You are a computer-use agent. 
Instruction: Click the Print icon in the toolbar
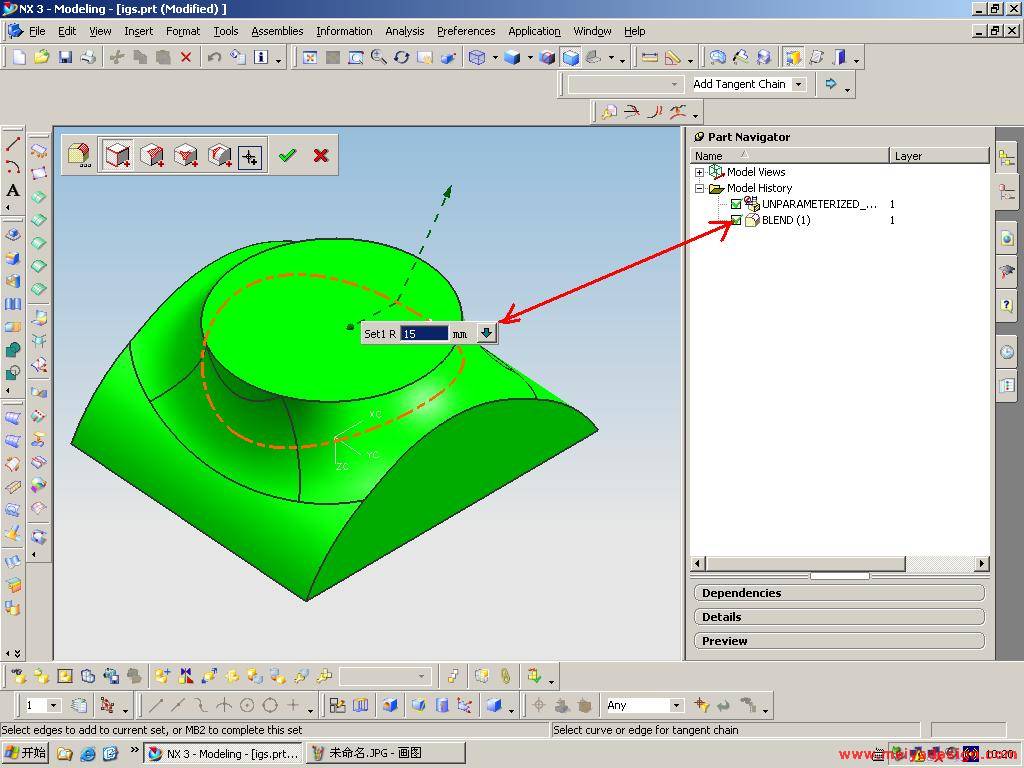[x=88, y=58]
